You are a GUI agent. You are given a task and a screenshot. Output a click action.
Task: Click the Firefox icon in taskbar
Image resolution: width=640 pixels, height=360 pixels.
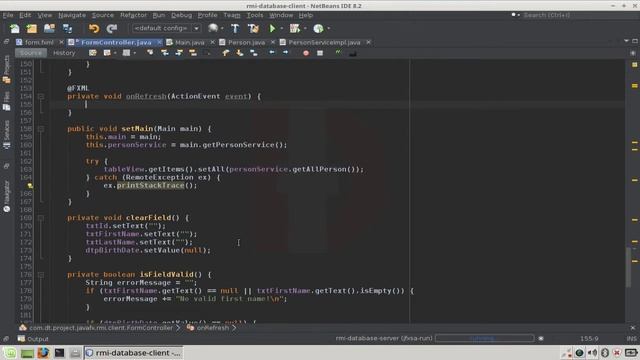pyautogui.click(x=43, y=353)
